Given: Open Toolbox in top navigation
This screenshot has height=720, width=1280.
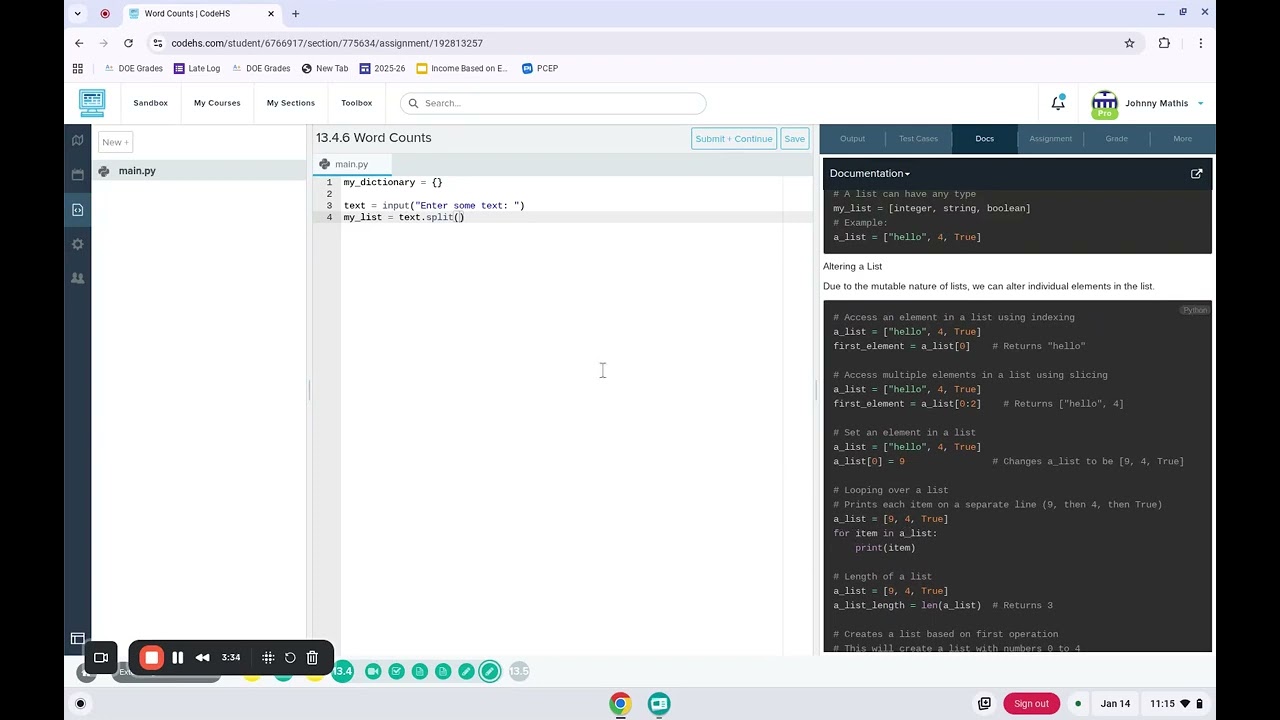Looking at the screenshot, I should coord(356,103).
